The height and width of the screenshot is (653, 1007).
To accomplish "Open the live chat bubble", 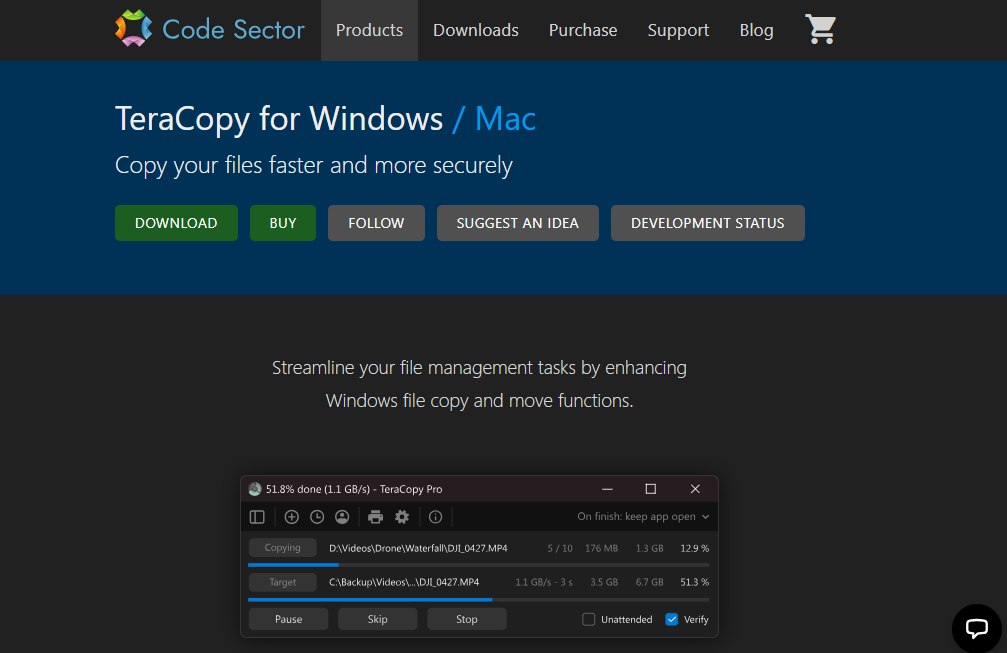I will (x=976, y=628).
